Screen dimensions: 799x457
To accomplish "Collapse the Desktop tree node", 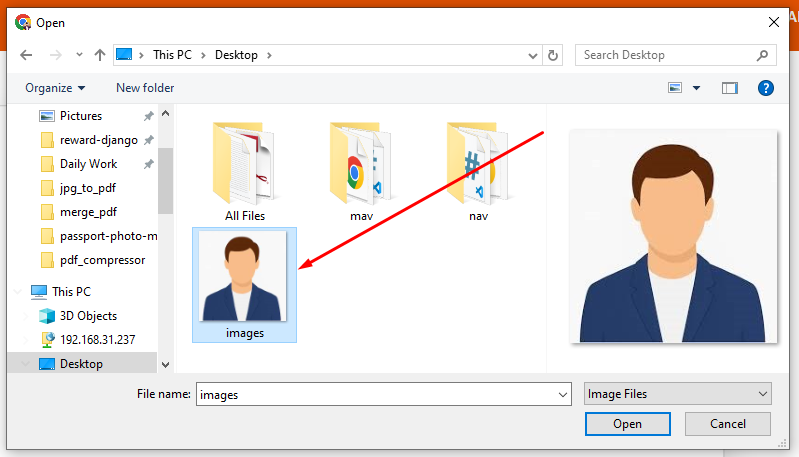I will point(25,364).
